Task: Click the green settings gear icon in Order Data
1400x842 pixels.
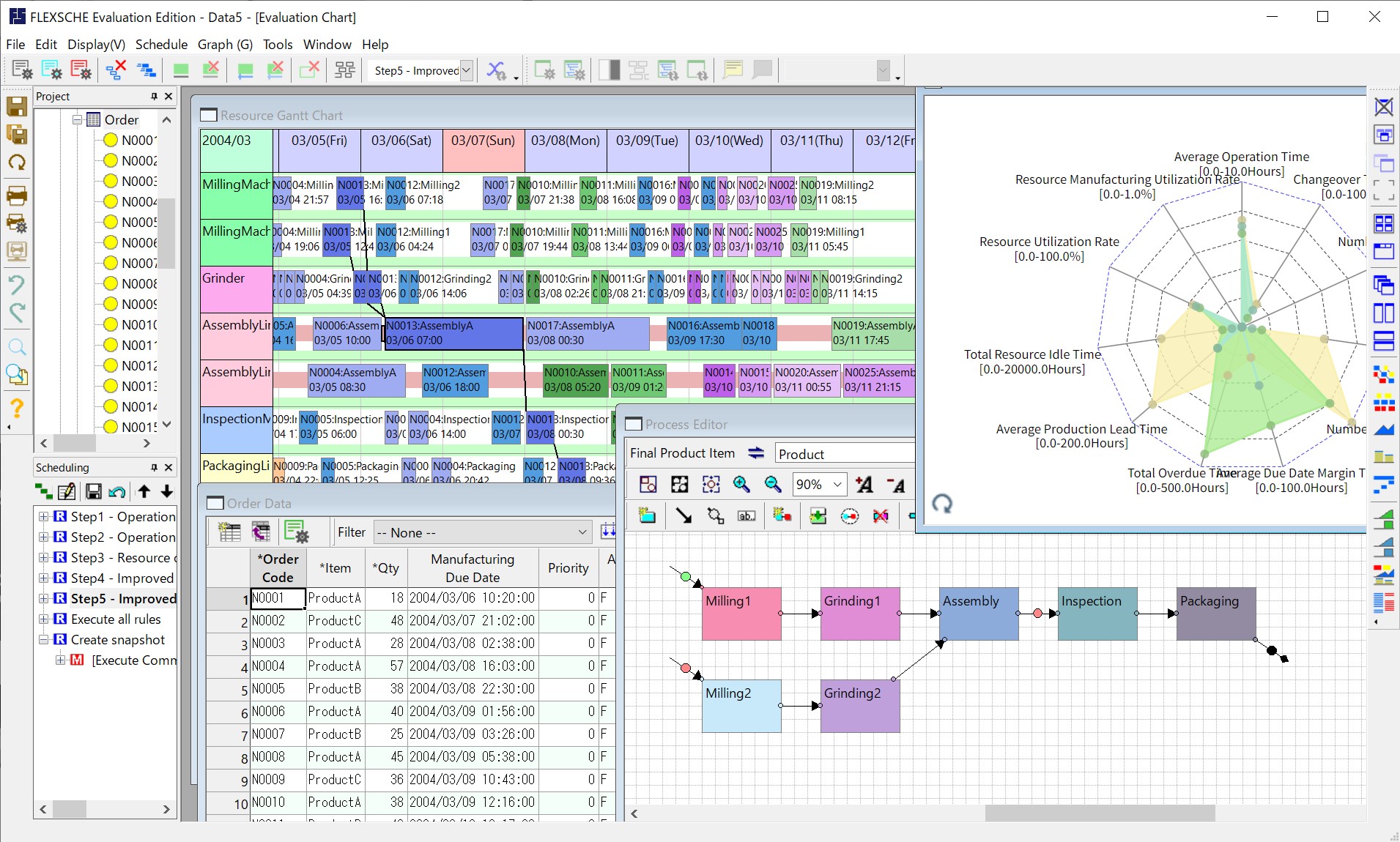Action: tap(296, 532)
